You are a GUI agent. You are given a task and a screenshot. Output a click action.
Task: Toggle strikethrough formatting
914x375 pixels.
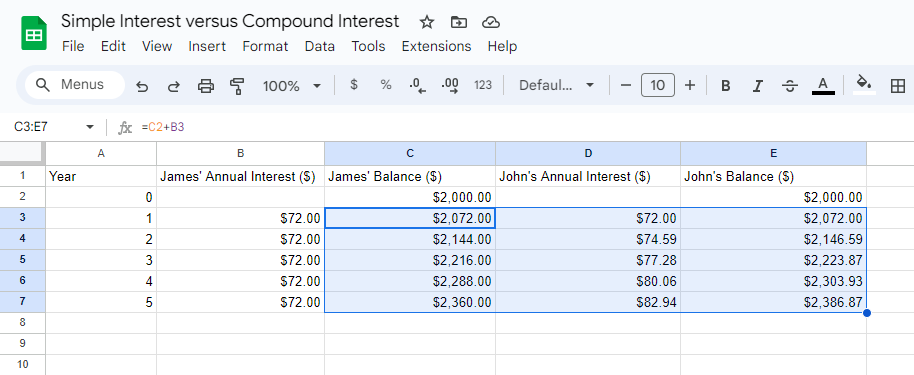point(790,86)
